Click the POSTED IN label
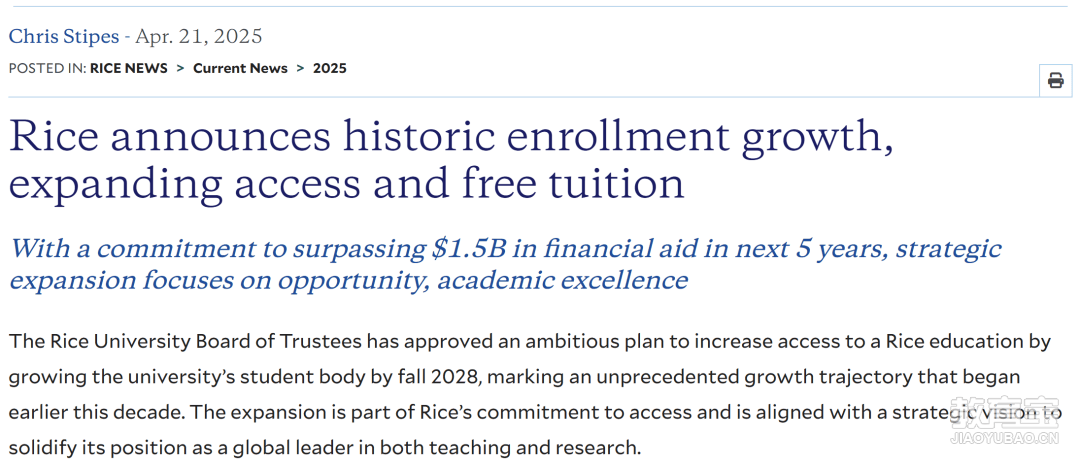The width and height of the screenshot is (1080, 467). 48,68
